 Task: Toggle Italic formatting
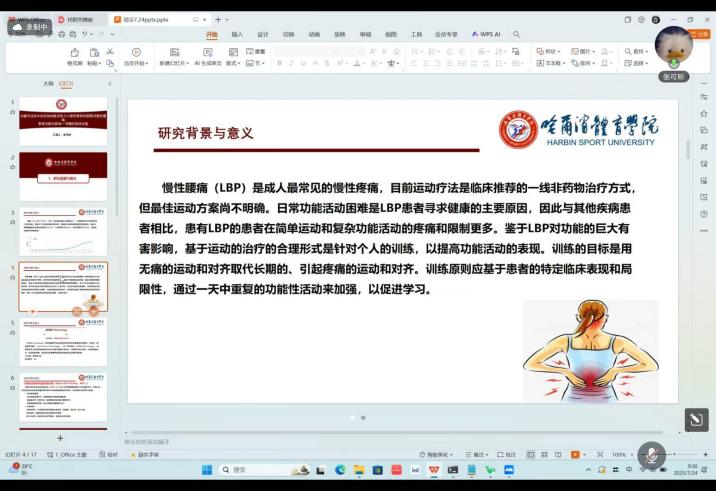(291, 63)
